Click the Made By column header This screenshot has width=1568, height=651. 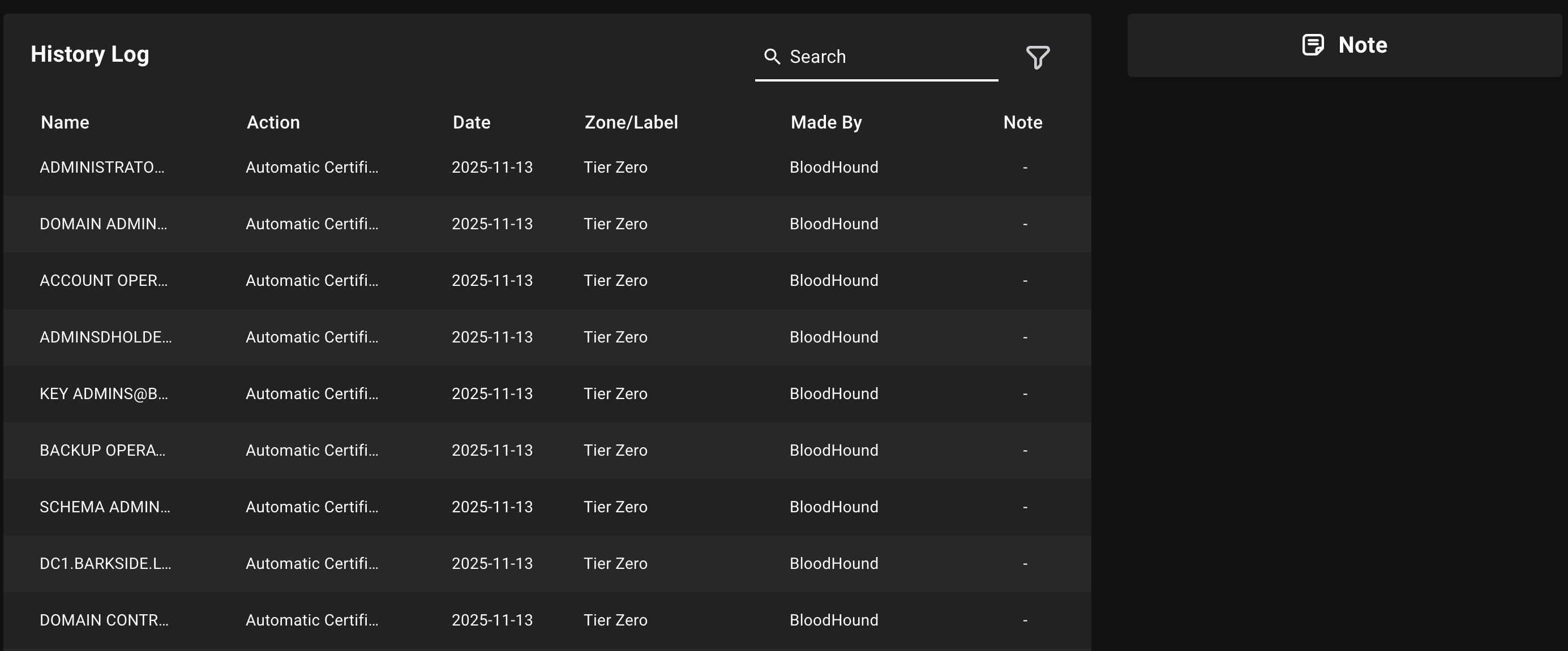[x=826, y=122]
